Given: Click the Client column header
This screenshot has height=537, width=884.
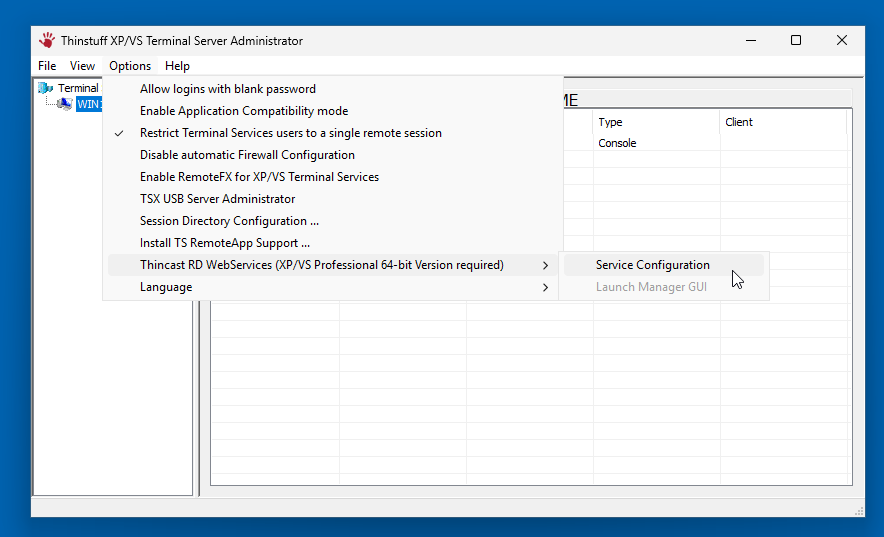Looking at the screenshot, I should click(783, 122).
